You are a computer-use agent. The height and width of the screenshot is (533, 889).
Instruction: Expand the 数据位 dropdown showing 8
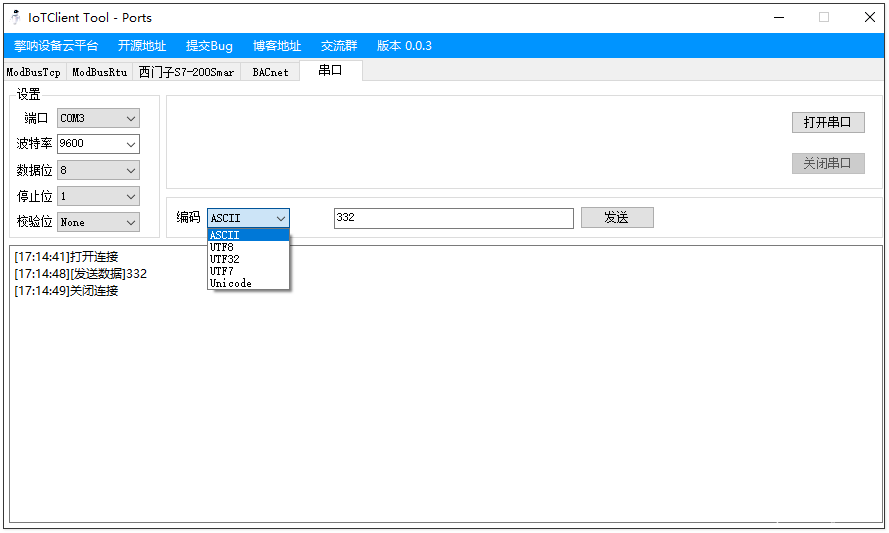click(98, 170)
